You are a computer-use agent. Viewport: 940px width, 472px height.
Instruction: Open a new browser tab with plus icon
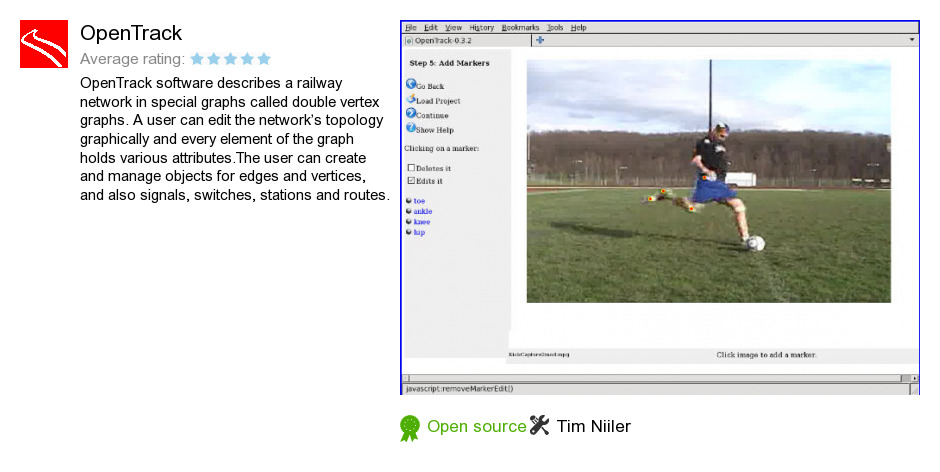pyautogui.click(x=540, y=40)
